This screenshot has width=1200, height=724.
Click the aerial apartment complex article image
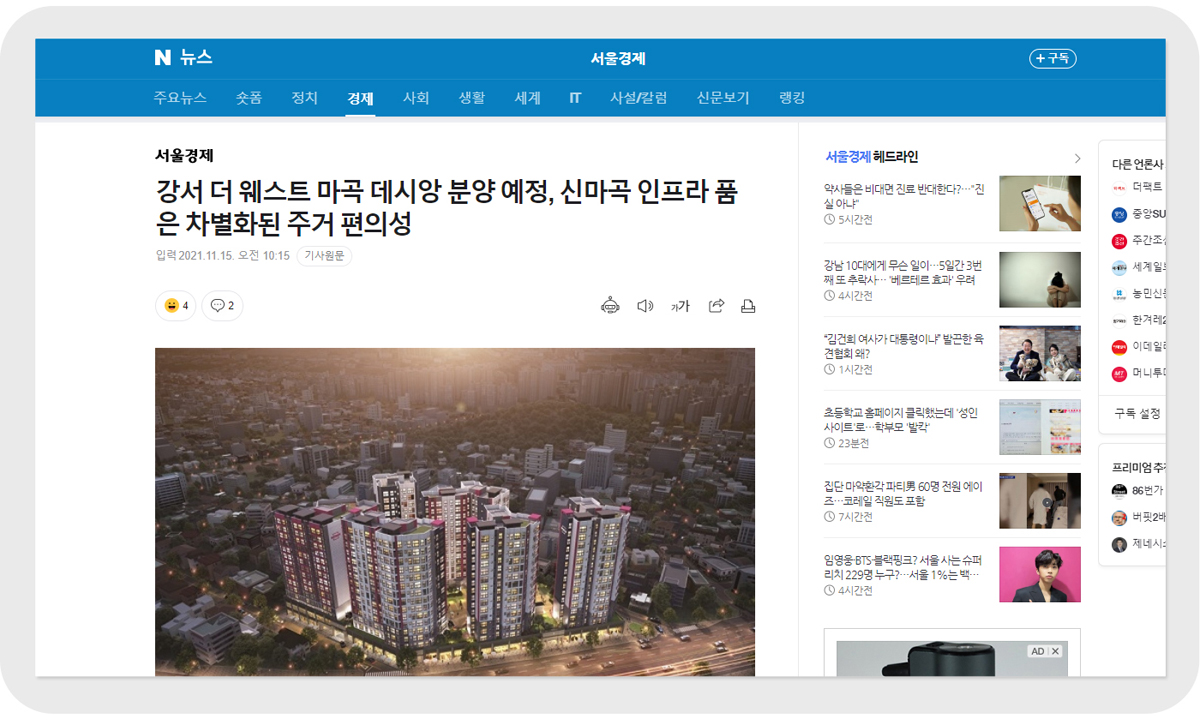coord(455,511)
